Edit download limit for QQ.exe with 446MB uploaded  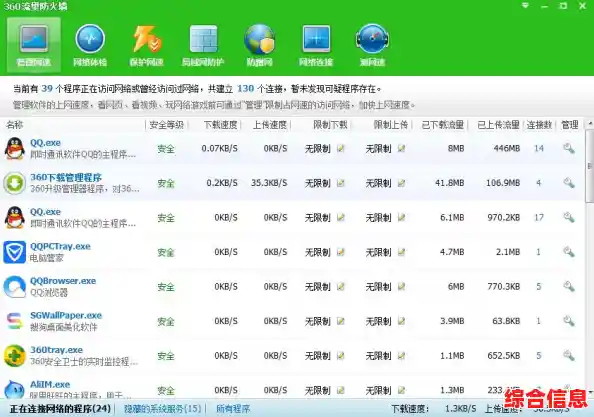click(341, 148)
